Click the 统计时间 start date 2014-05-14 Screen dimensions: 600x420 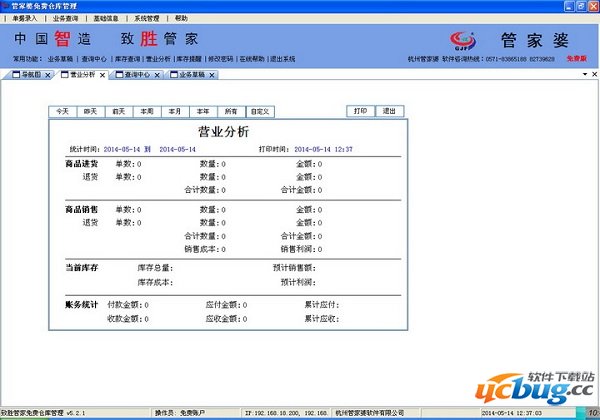click(122, 149)
